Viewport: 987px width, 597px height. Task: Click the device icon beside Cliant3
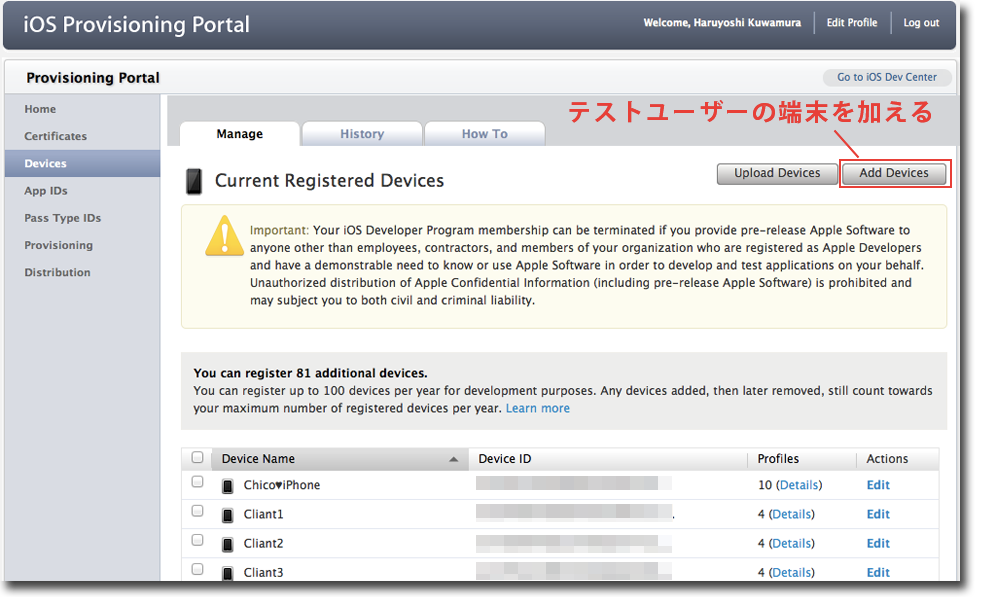(227, 573)
